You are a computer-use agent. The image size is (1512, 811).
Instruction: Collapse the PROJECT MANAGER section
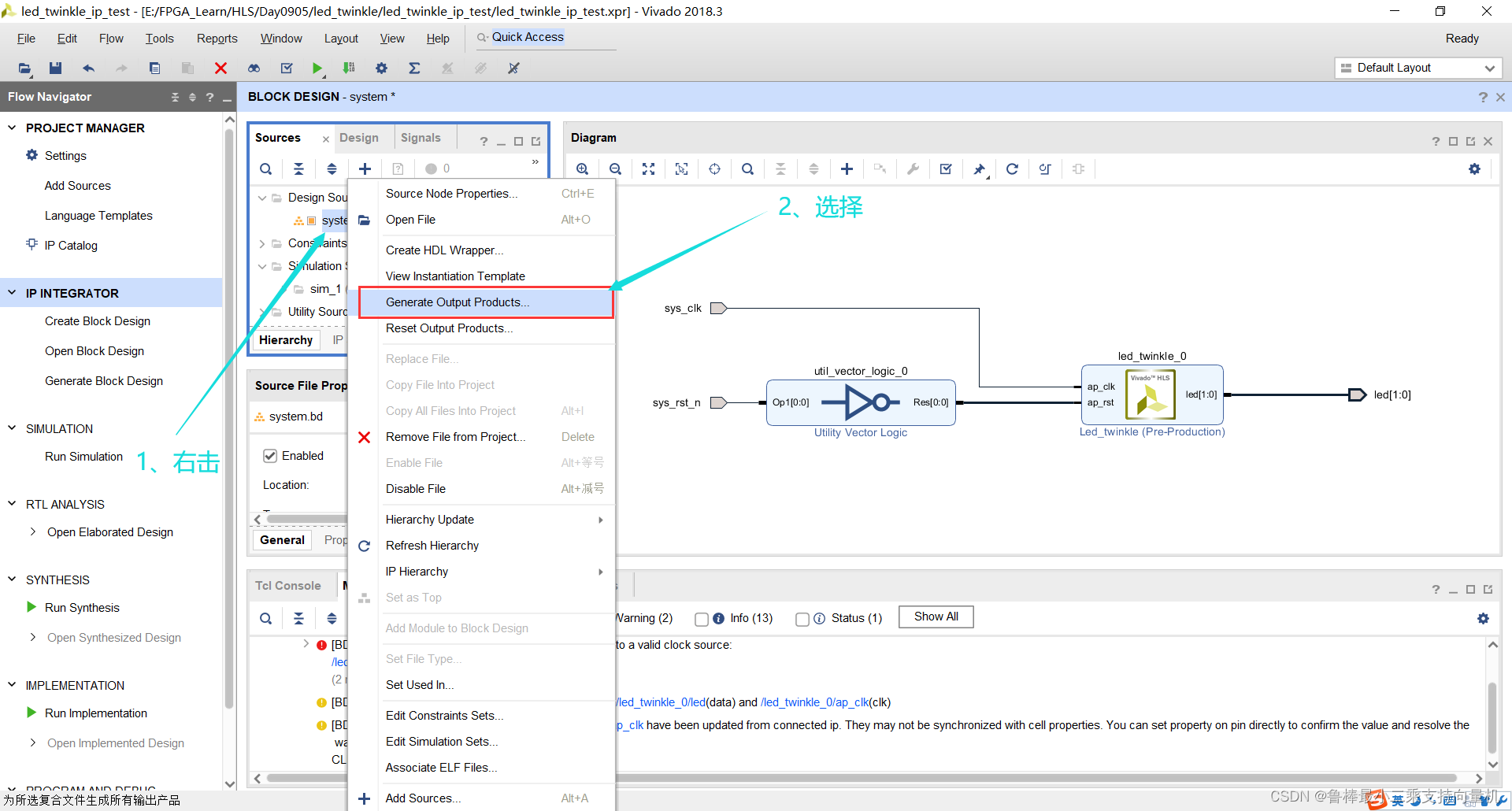point(12,128)
